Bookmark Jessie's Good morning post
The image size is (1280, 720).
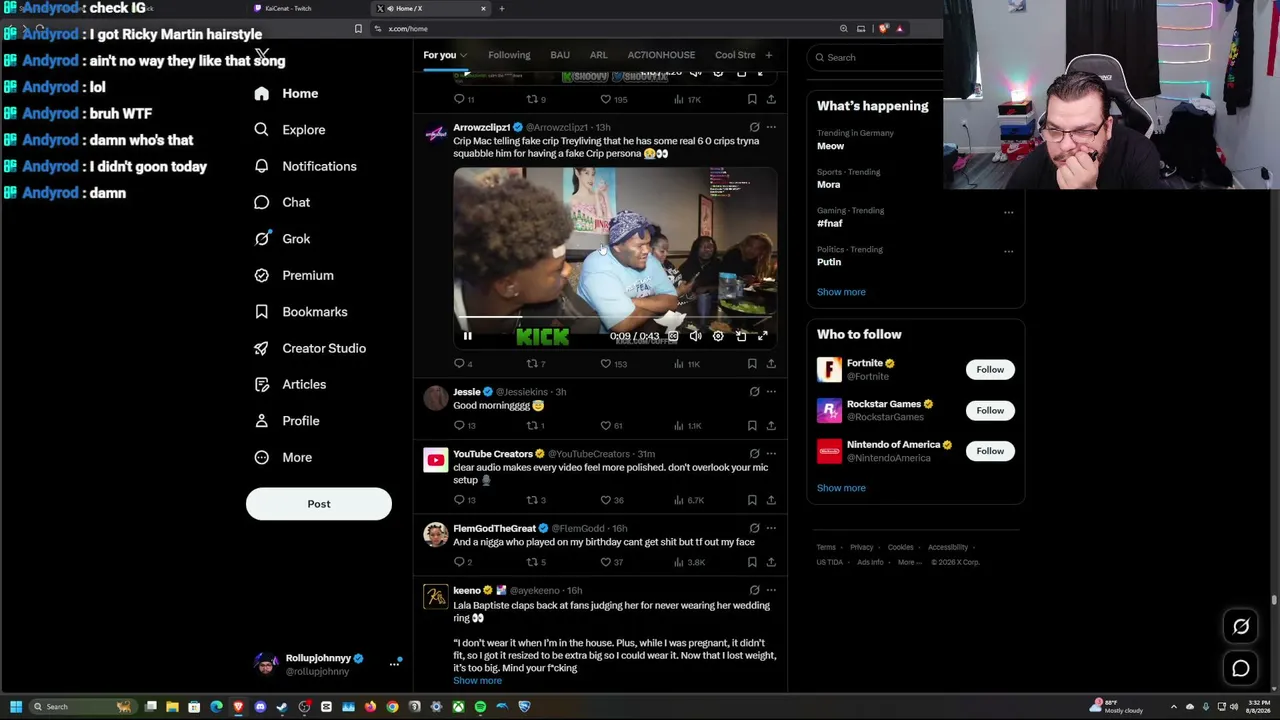[752, 426]
